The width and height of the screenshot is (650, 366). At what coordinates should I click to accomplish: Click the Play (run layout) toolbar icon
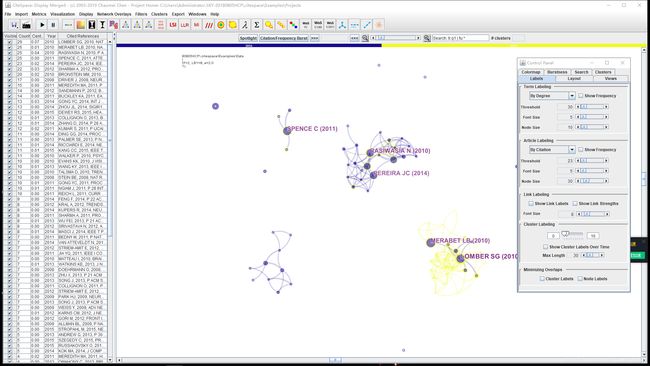42,25
